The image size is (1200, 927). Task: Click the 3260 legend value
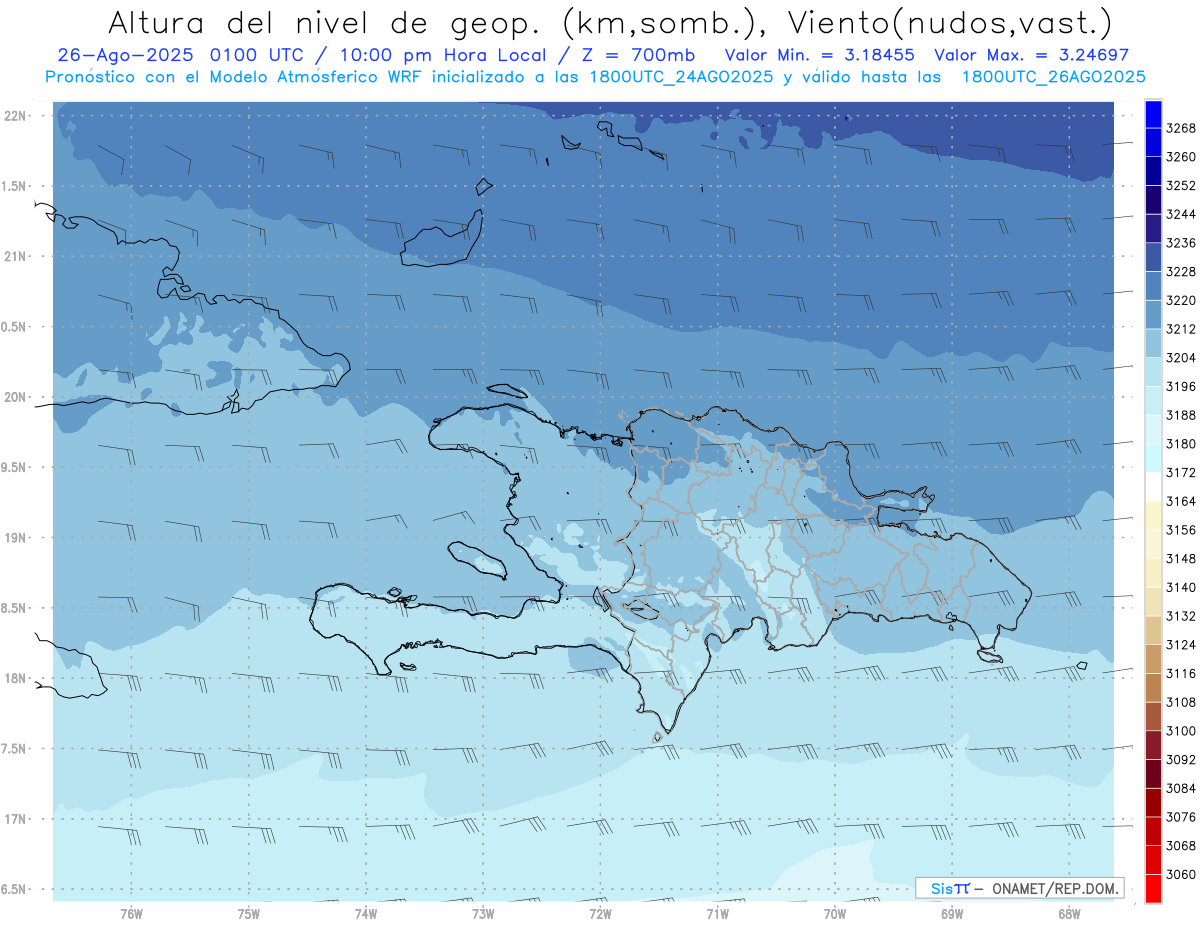(x=1181, y=157)
